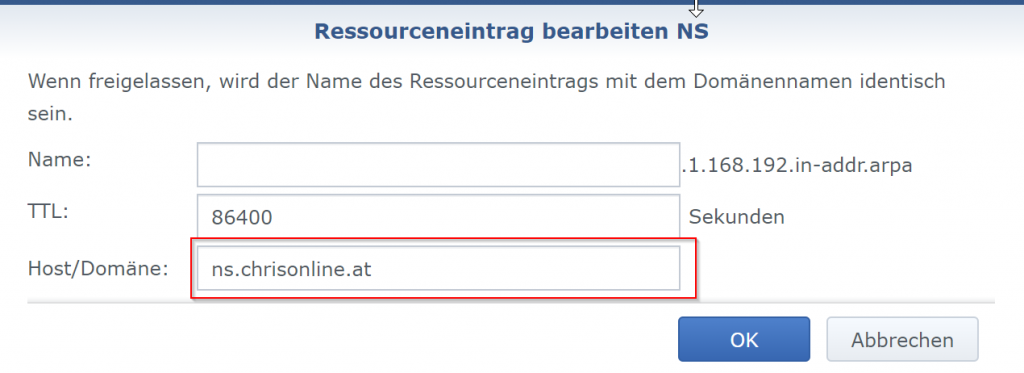This screenshot has width=1024, height=373.
Task: Select the Host/Domäne field with ns.chrisonline.at
Action: (438, 268)
